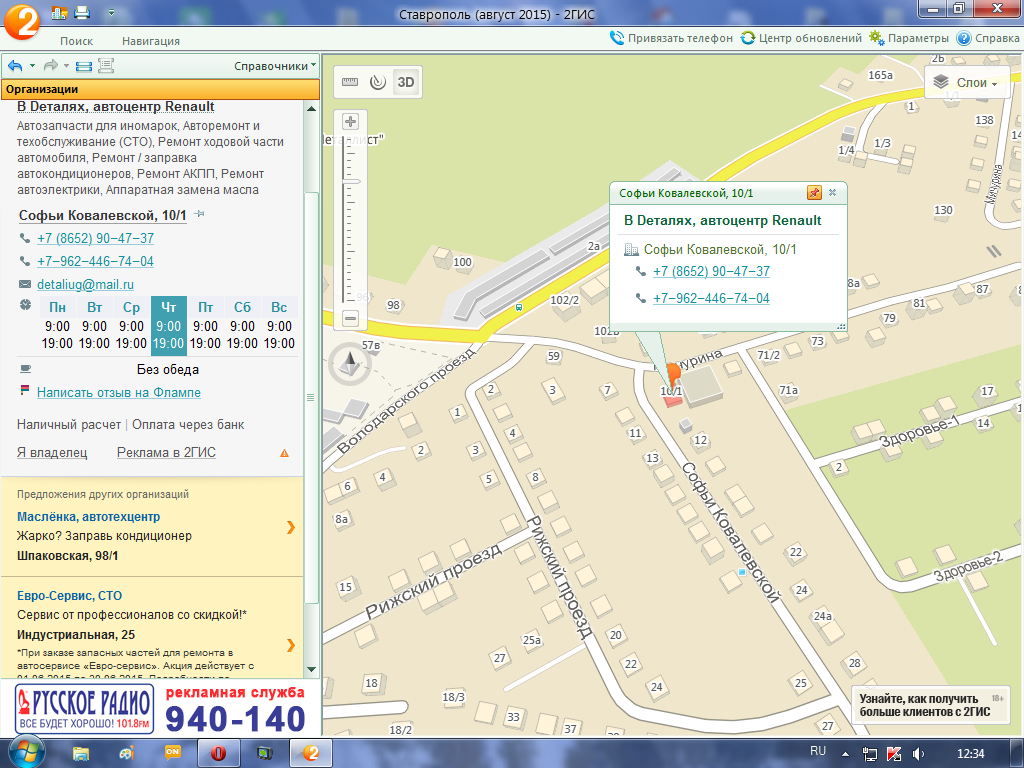The width and height of the screenshot is (1024, 768).
Task: Click the printer icon in title bar
Action: click(x=82, y=12)
